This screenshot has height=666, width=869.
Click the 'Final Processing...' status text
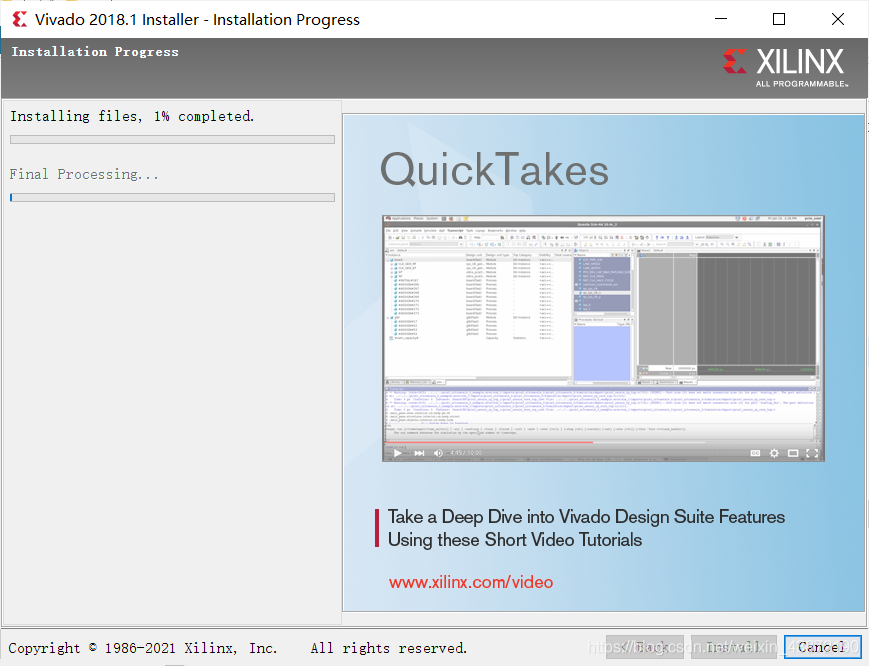[x=84, y=174]
